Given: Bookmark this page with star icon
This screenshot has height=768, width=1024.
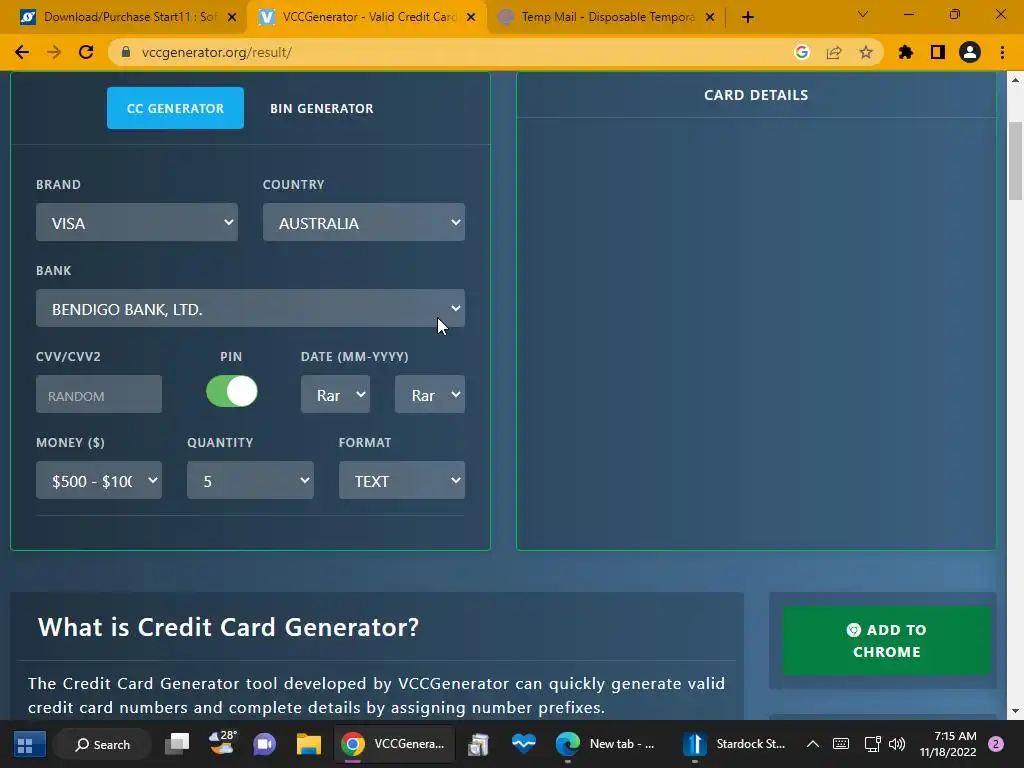Looking at the screenshot, I should 866,52.
